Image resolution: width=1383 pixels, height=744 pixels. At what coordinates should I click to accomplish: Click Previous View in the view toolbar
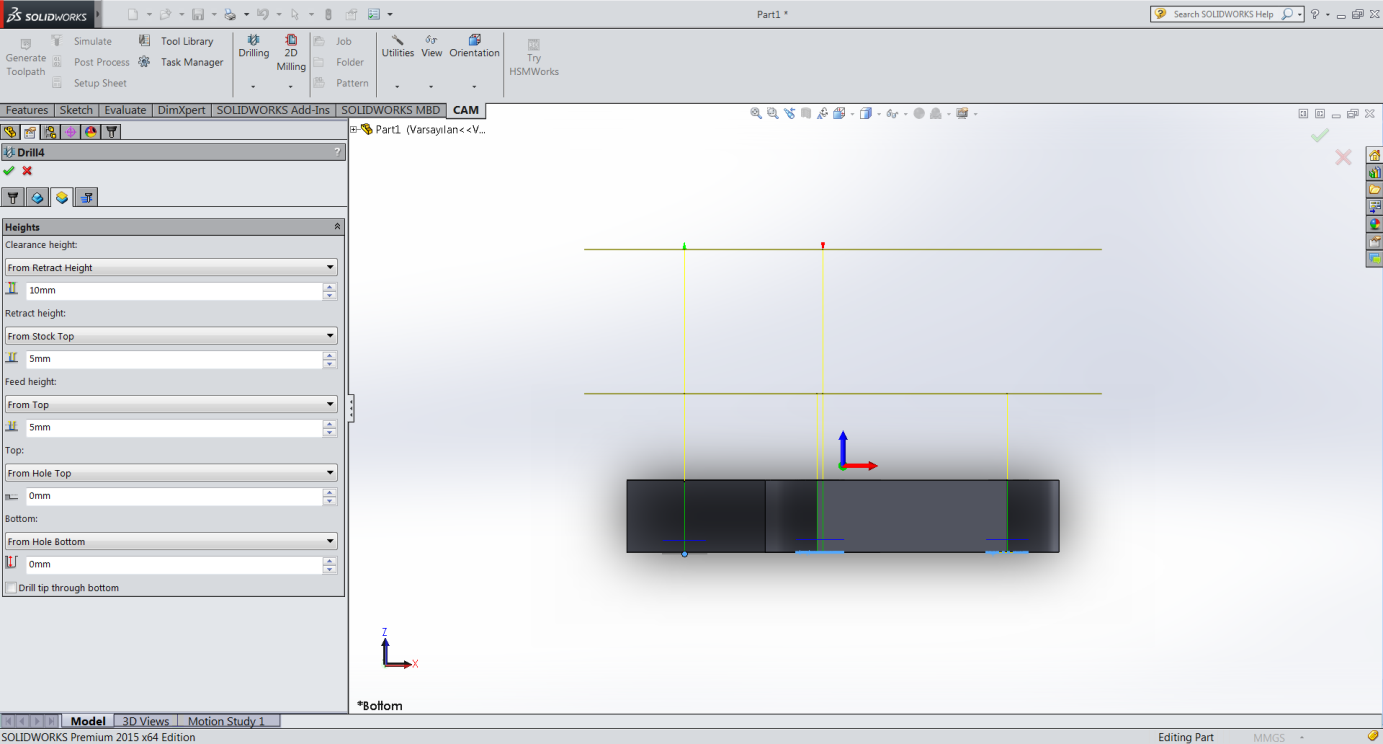pos(790,114)
